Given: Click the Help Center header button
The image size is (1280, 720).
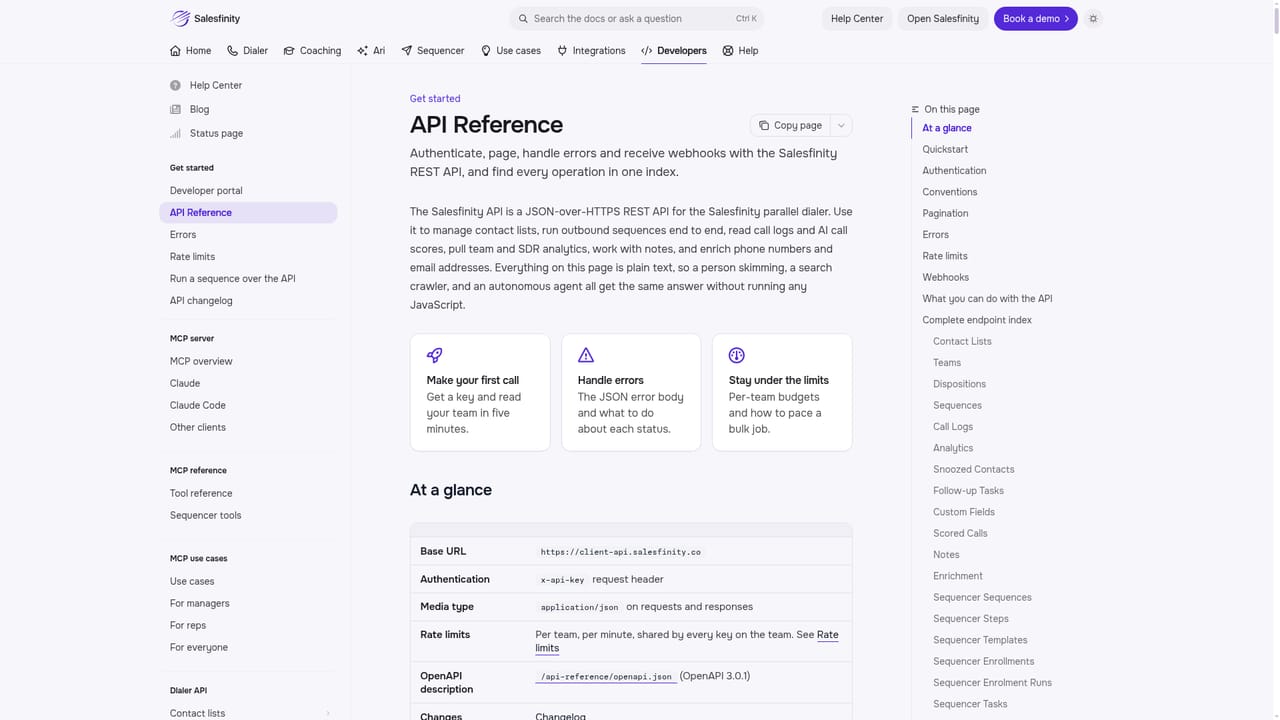Looking at the screenshot, I should point(857,18).
